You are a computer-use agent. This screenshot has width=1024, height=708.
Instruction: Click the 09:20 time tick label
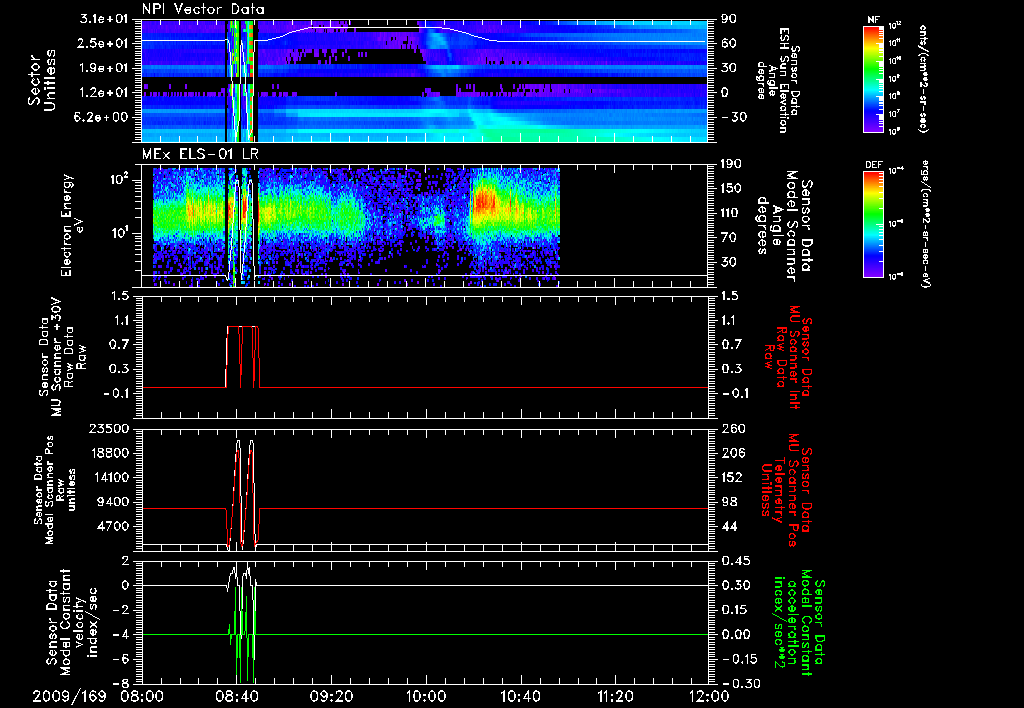331,696
